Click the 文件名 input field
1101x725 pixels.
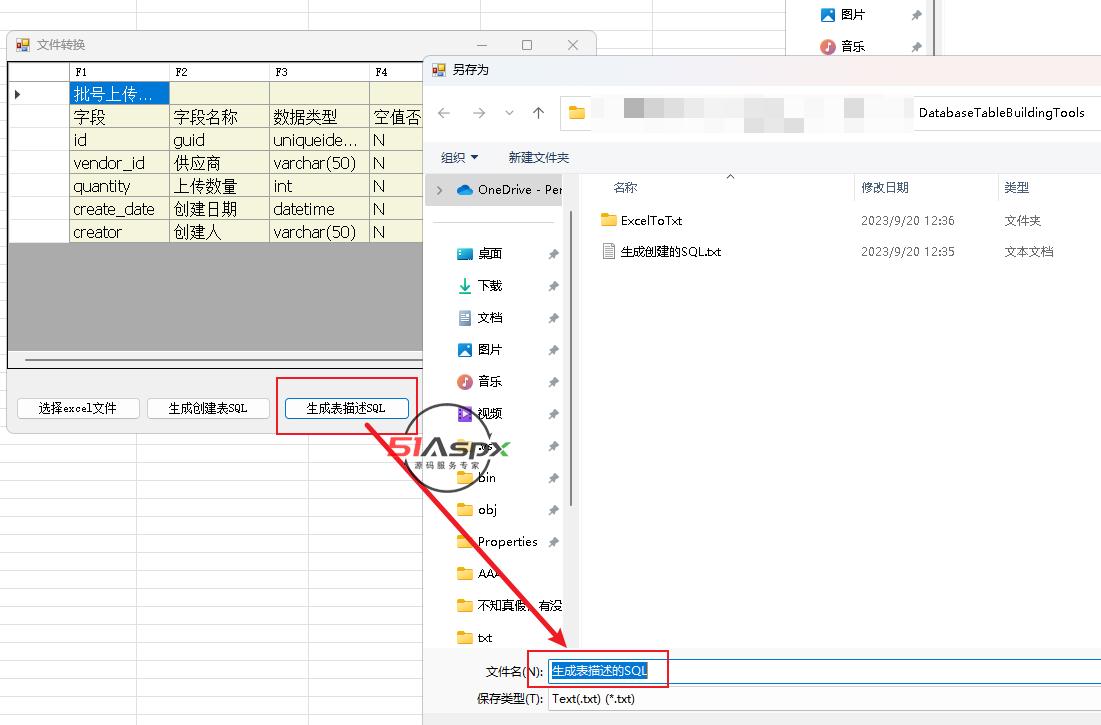pos(820,671)
